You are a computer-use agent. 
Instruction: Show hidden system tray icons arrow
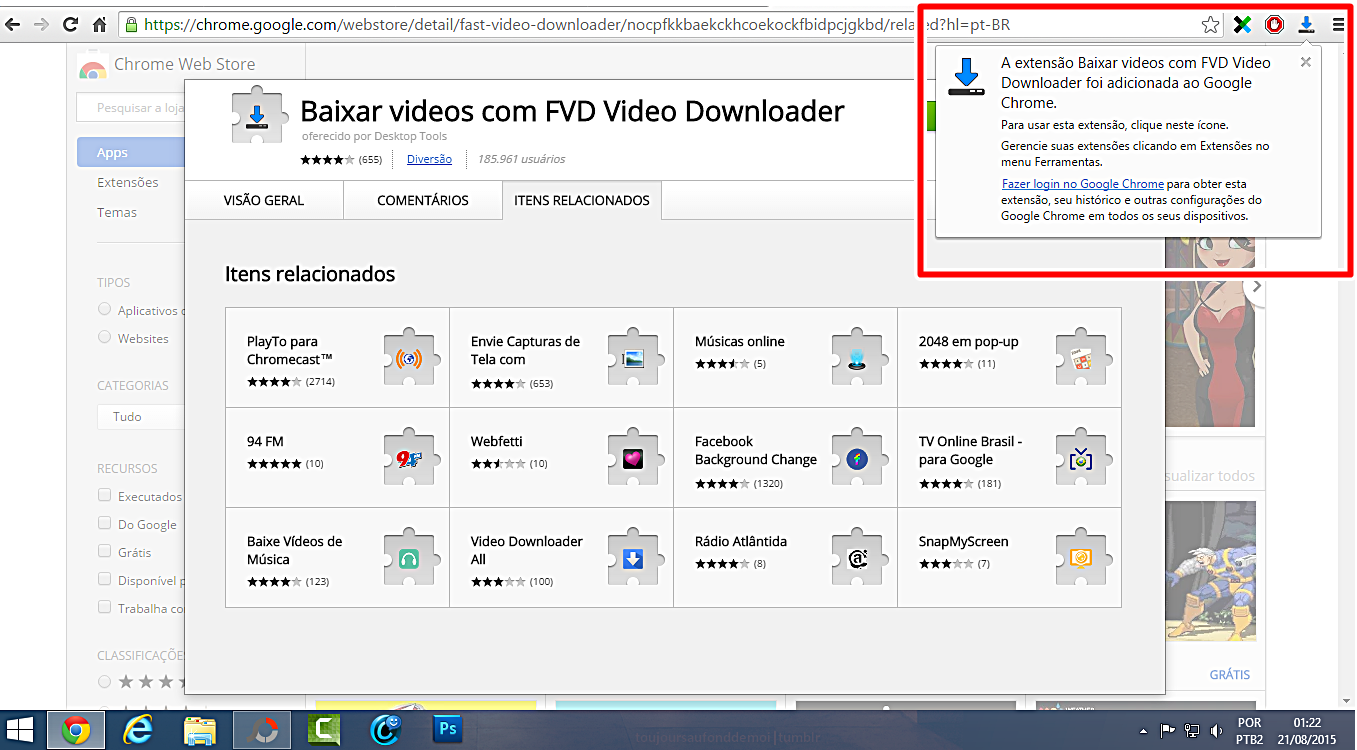tap(1142, 731)
